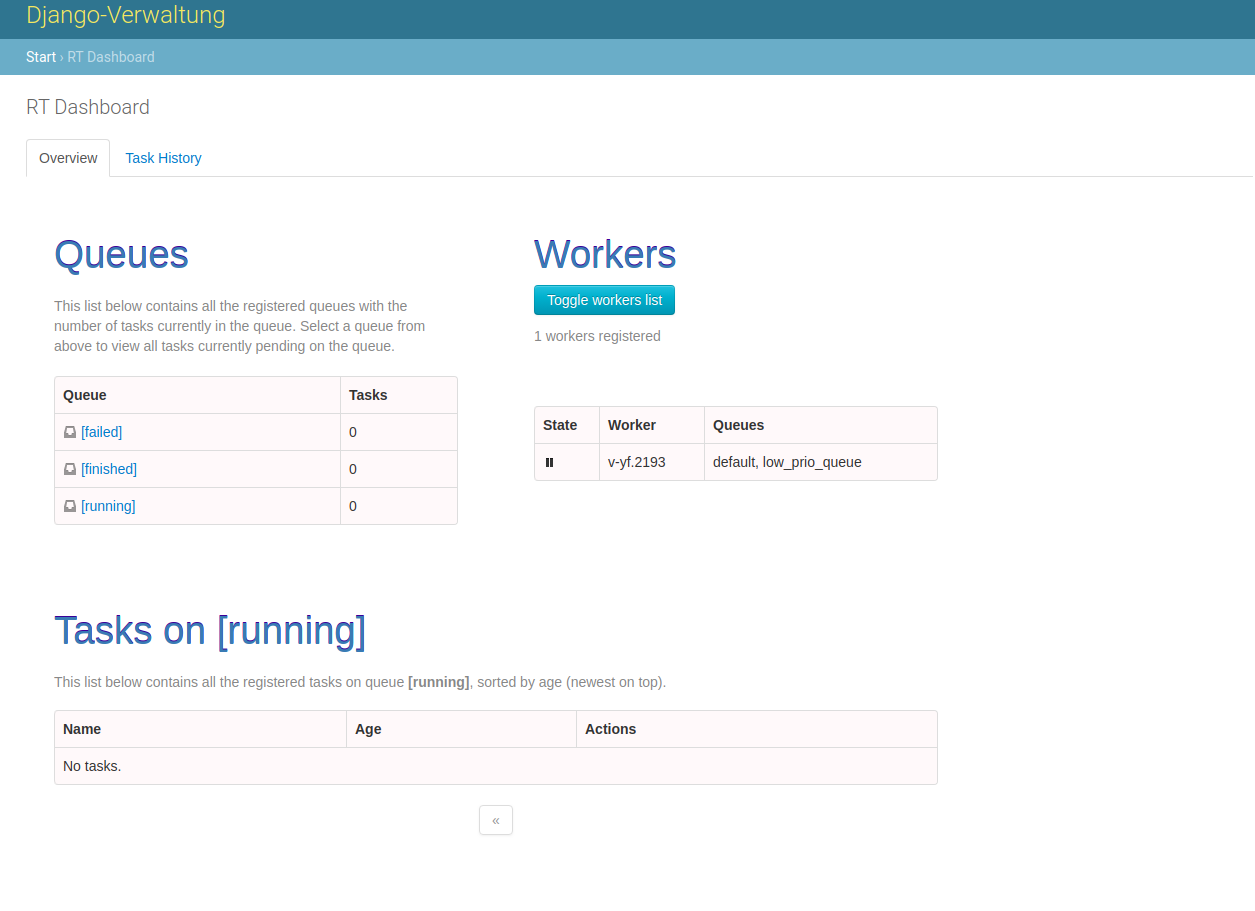1255x911 pixels.
Task: Switch to the Task History tab
Action: 163,158
